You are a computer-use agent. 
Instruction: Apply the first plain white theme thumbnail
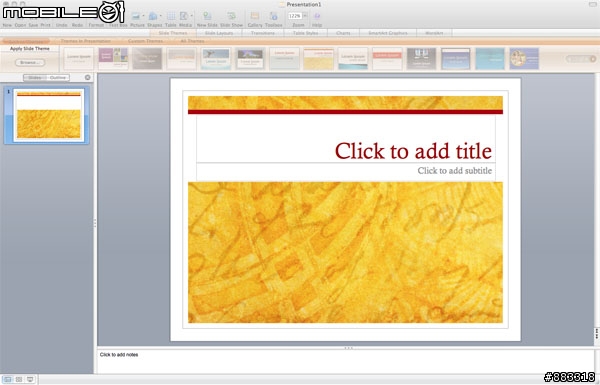(79, 59)
